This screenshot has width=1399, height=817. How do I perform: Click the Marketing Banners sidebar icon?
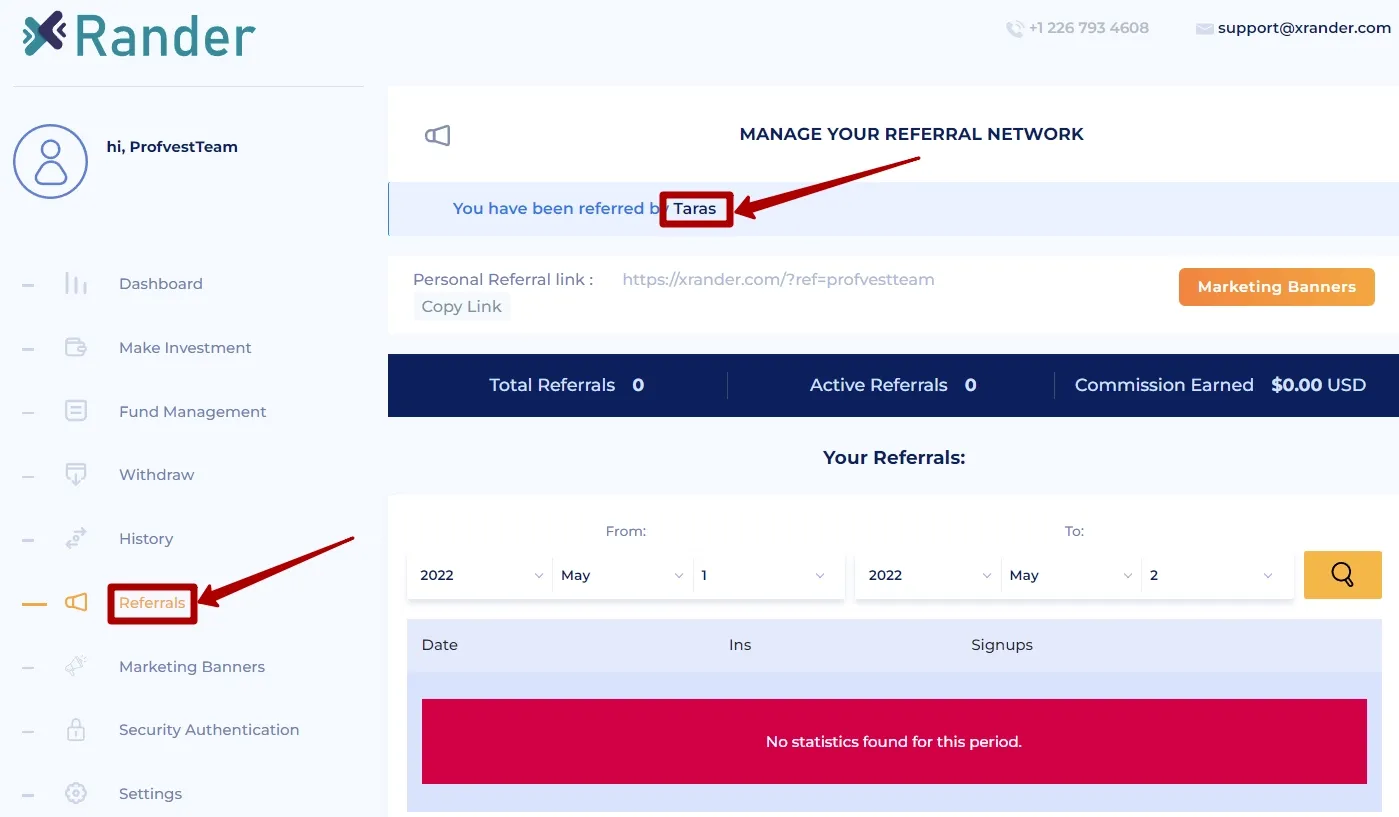(x=76, y=666)
